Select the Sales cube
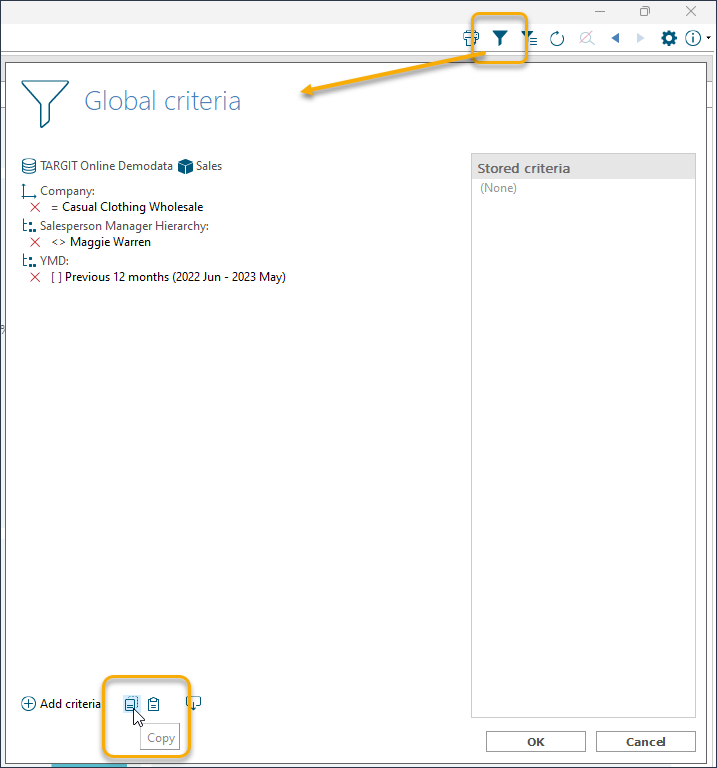The width and height of the screenshot is (717, 768). 209,166
